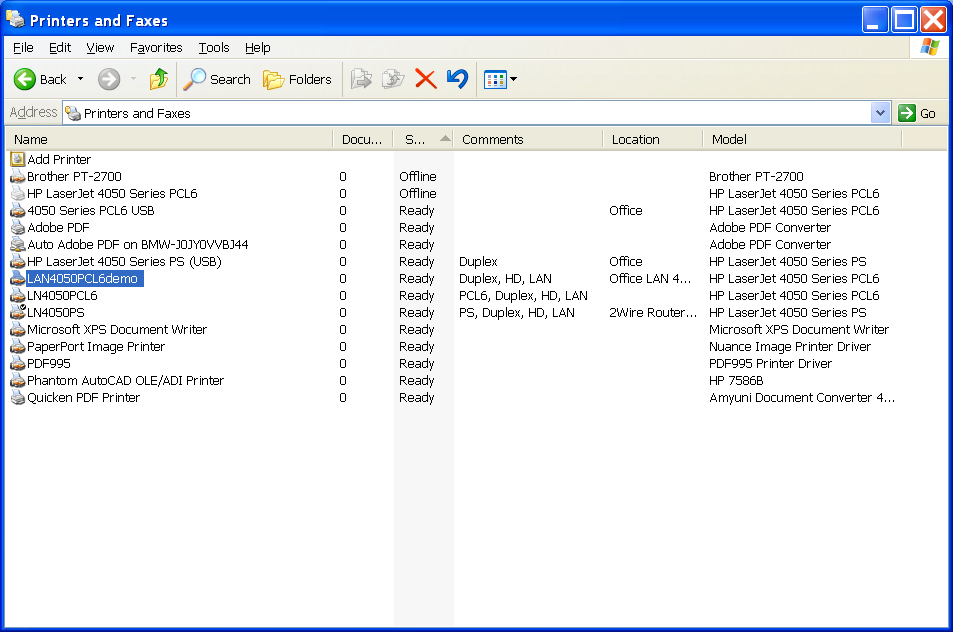
Task: Click the 'PS, Duplex, HD, LAN' comment
Action: click(517, 312)
